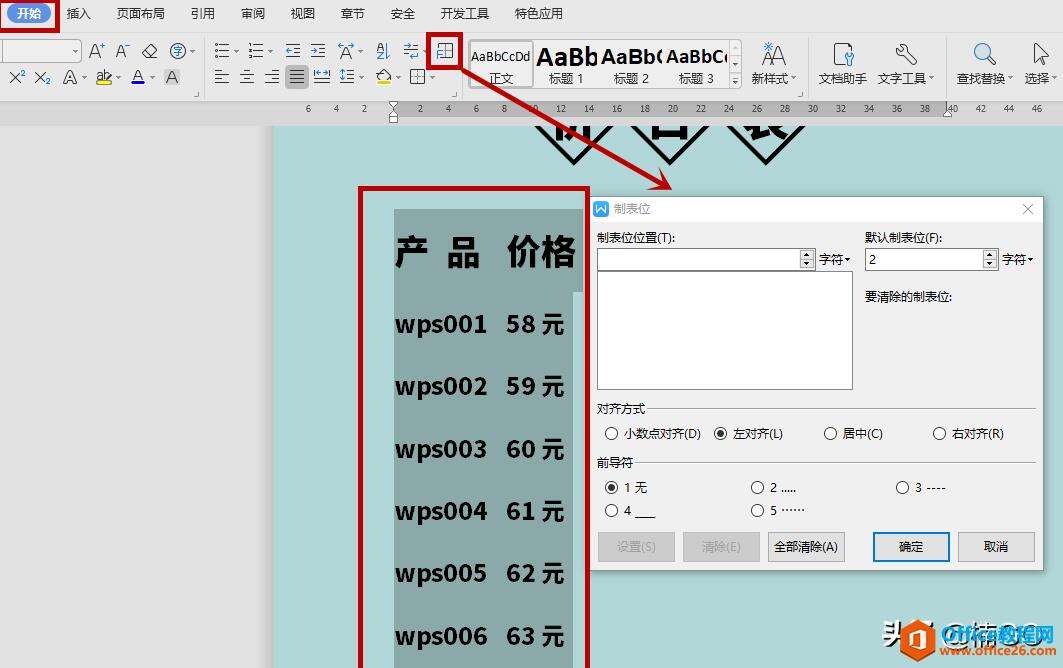Open default tab unit 字符 dropdown
Screen dimensions: 1063x668
pyautogui.click(x=1018, y=260)
